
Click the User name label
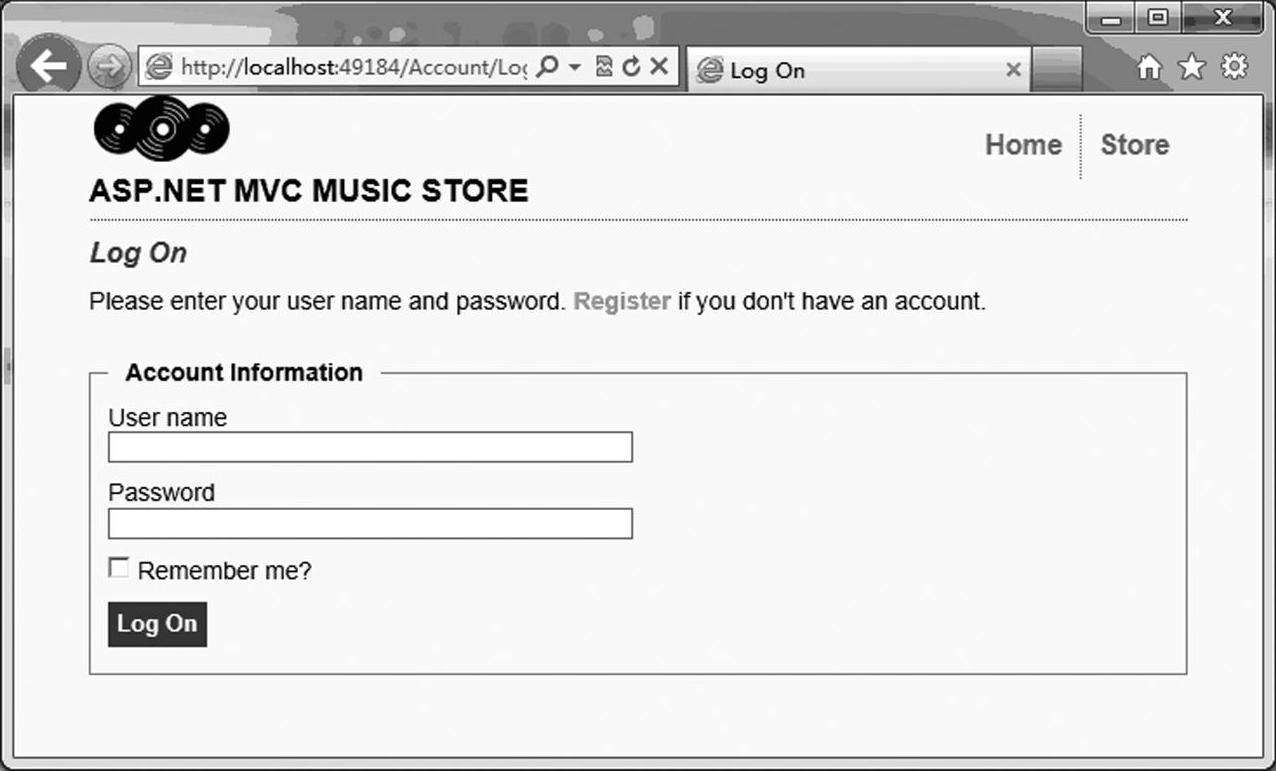tap(167, 418)
